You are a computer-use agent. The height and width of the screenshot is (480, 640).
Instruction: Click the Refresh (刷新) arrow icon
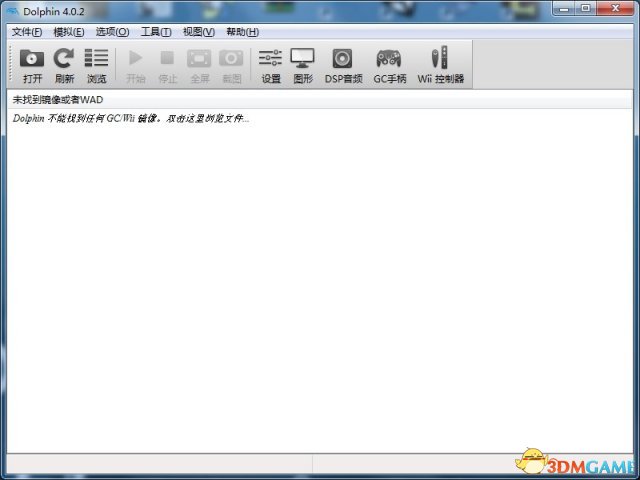coord(64,58)
